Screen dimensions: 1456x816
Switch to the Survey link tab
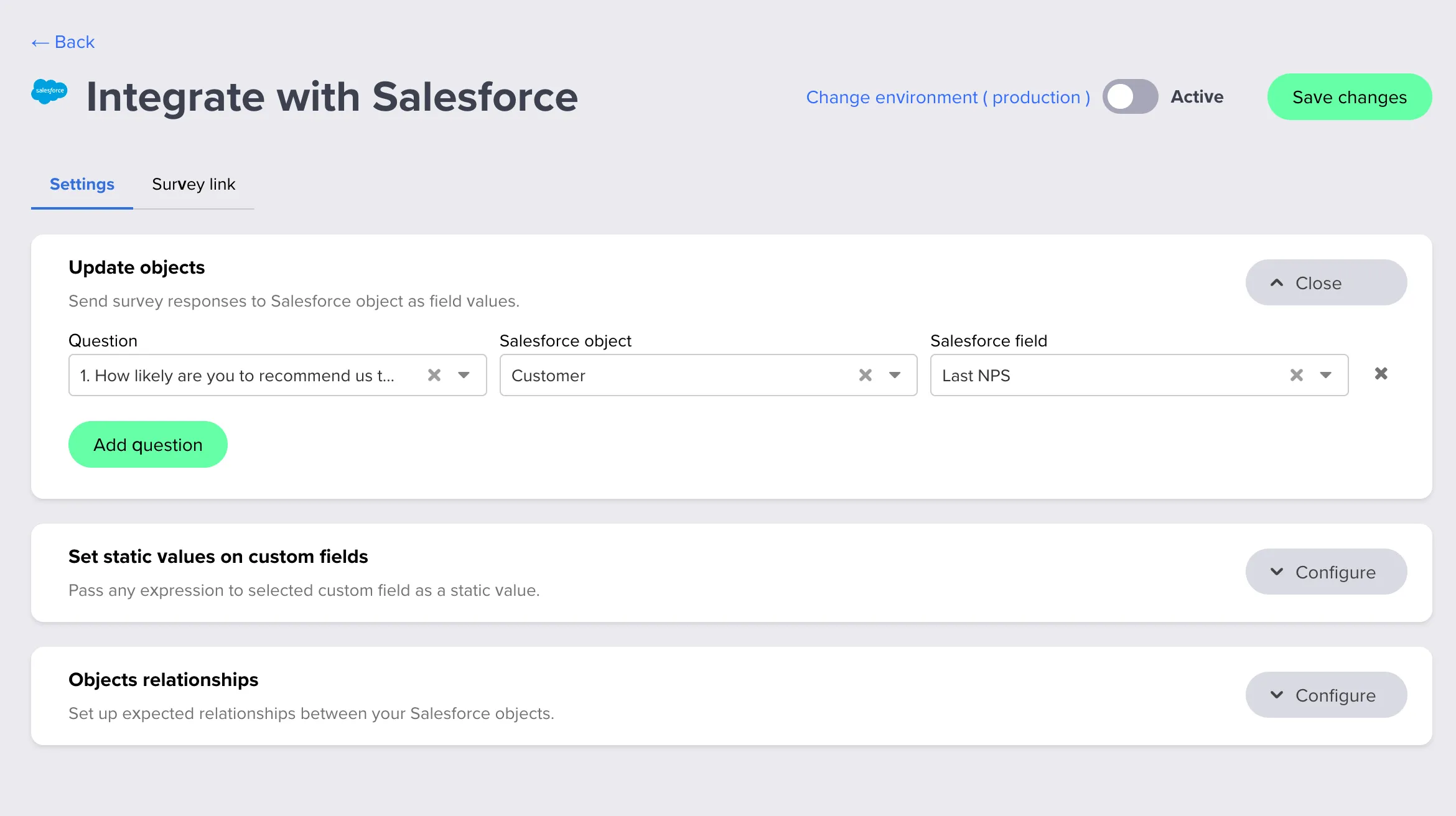pyautogui.click(x=194, y=184)
